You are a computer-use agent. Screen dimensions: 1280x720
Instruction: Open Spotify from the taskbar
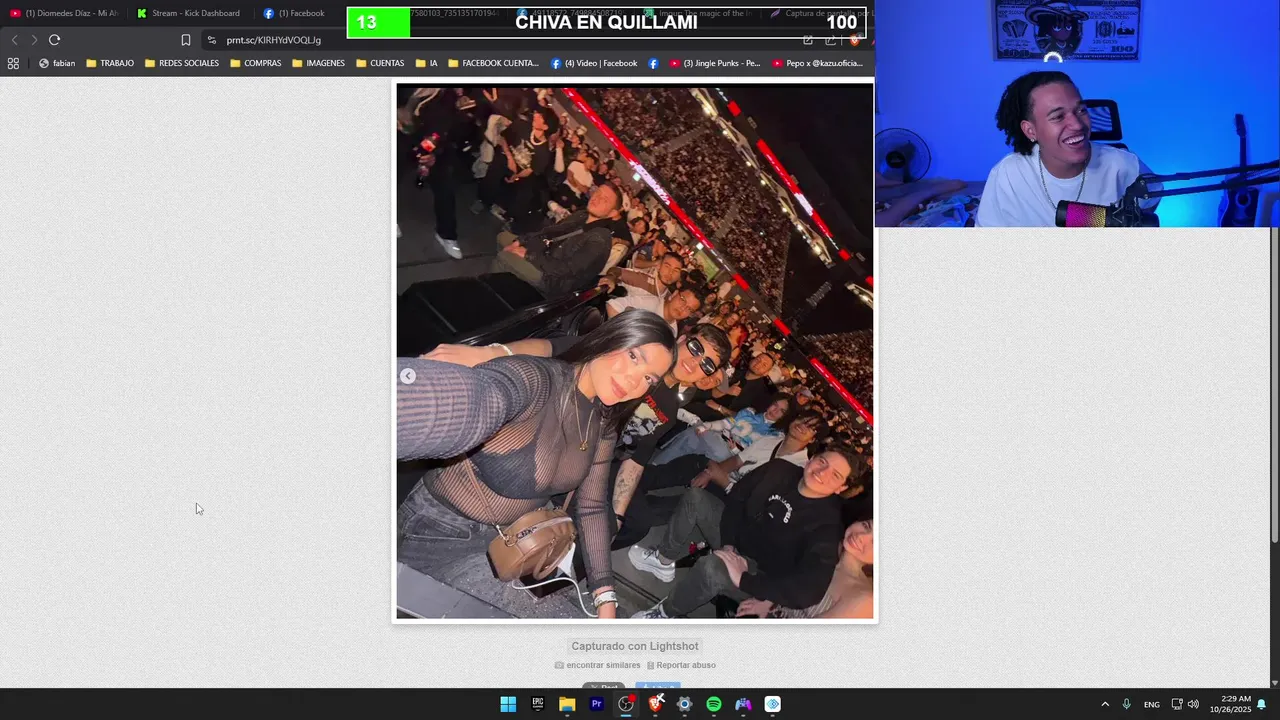tap(714, 704)
